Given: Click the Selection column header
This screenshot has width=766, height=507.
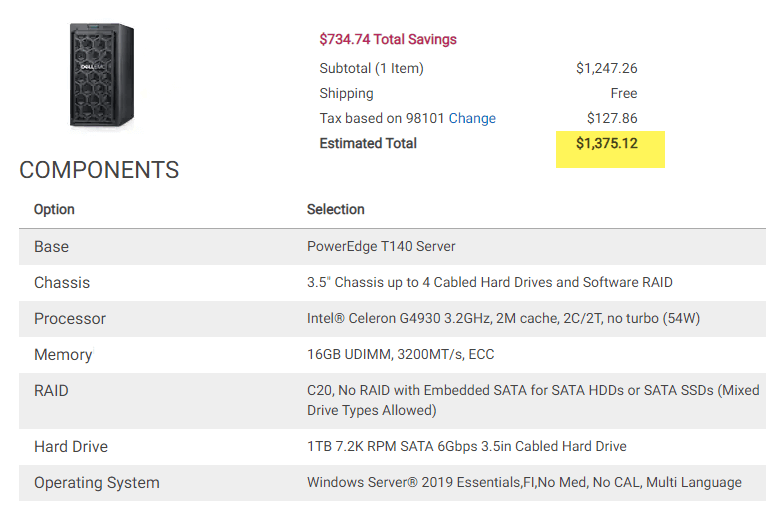Looking at the screenshot, I should 336,210.
